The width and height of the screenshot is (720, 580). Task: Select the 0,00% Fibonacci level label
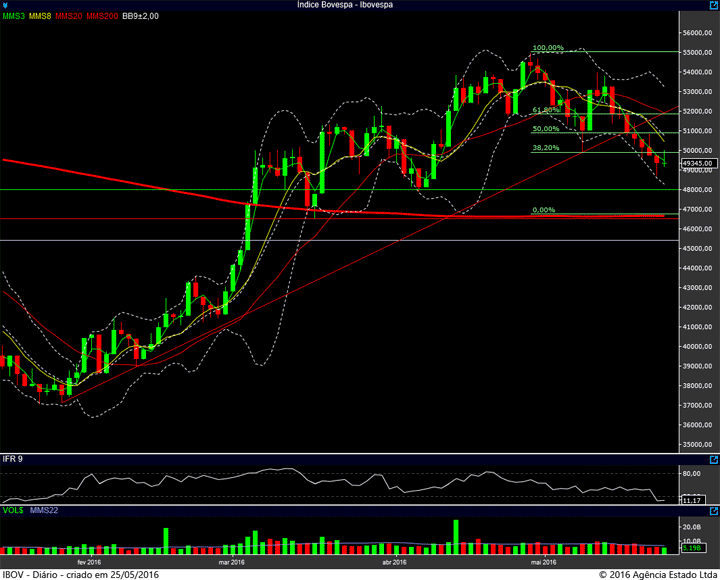(544, 210)
